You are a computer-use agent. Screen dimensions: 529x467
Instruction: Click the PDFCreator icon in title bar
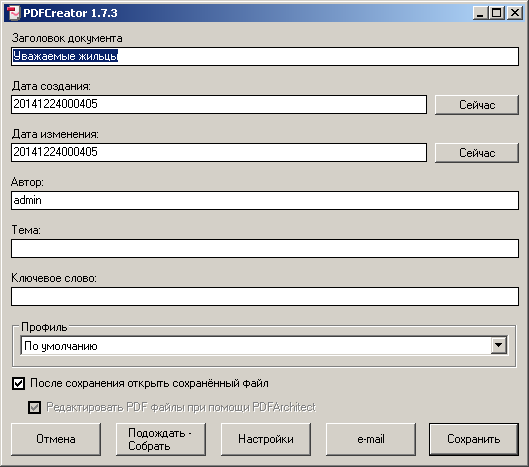point(13,13)
